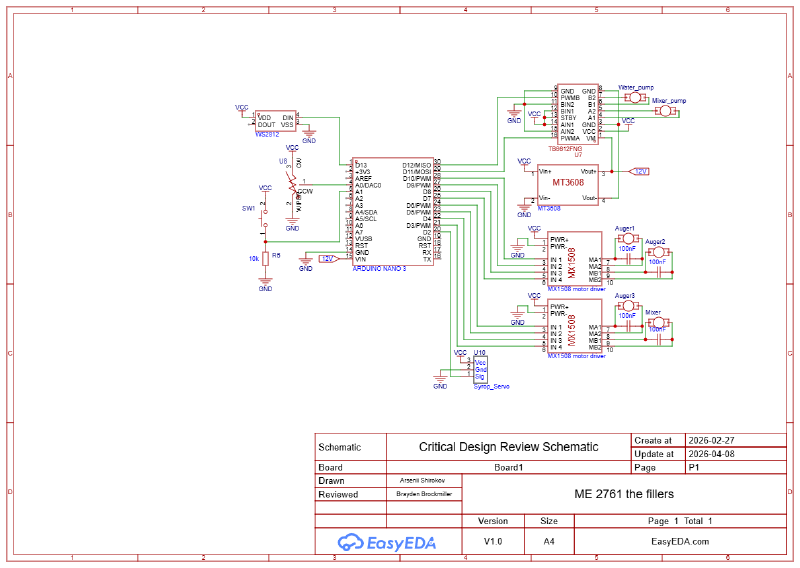Click the VCC flag above switch SW1
This screenshot has height=568, width=800.
click(x=265, y=189)
